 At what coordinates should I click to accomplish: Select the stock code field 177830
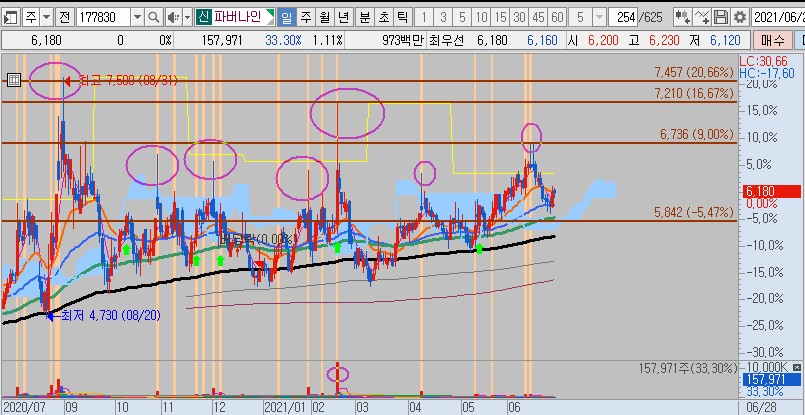click(x=104, y=17)
